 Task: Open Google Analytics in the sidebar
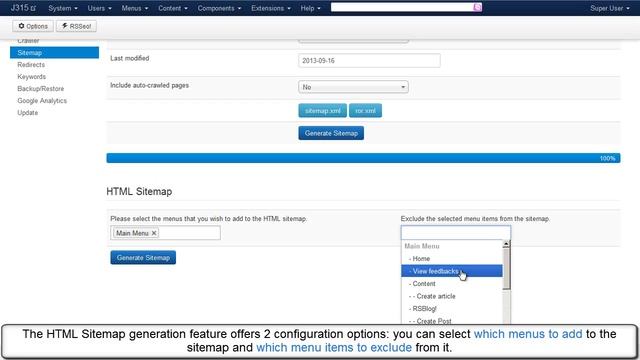[x=42, y=100]
